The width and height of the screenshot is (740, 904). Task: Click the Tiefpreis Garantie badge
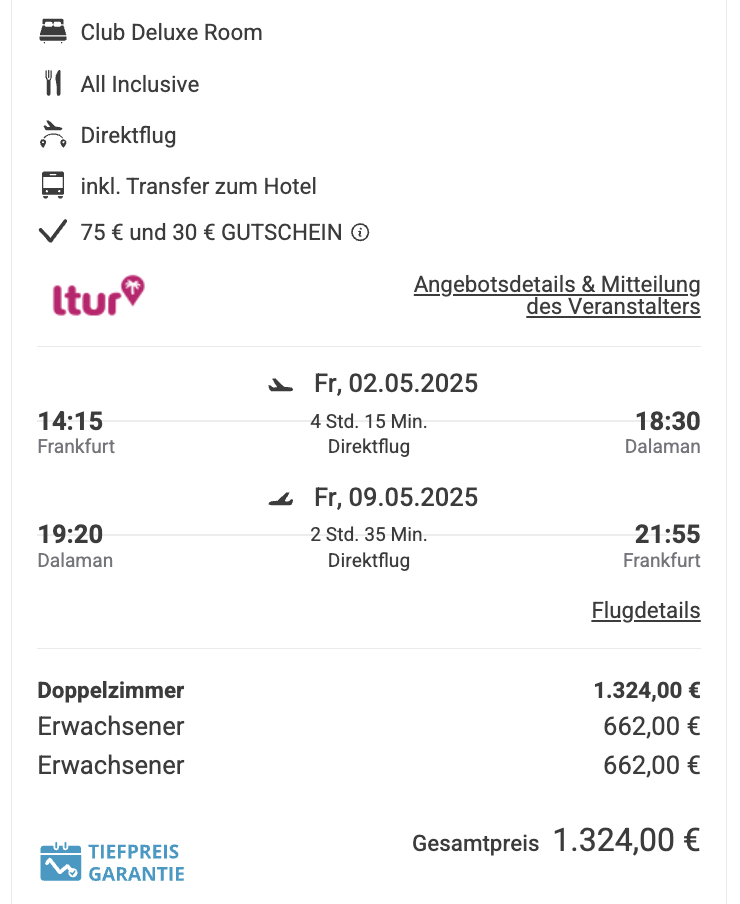pos(112,862)
